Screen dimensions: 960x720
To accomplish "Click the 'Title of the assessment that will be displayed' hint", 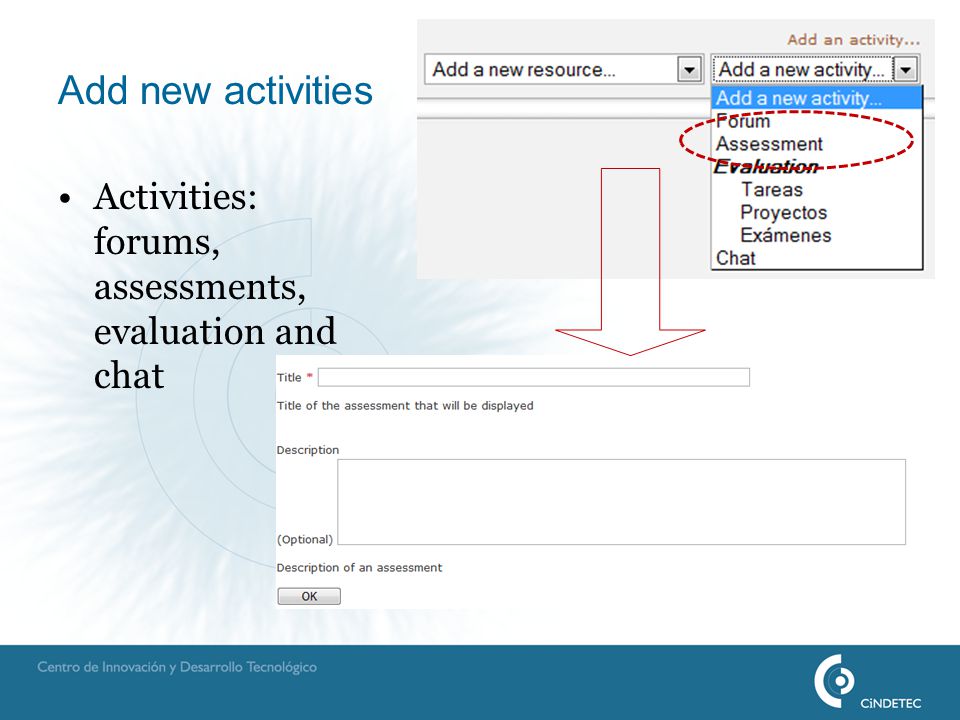I will pos(405,406).
